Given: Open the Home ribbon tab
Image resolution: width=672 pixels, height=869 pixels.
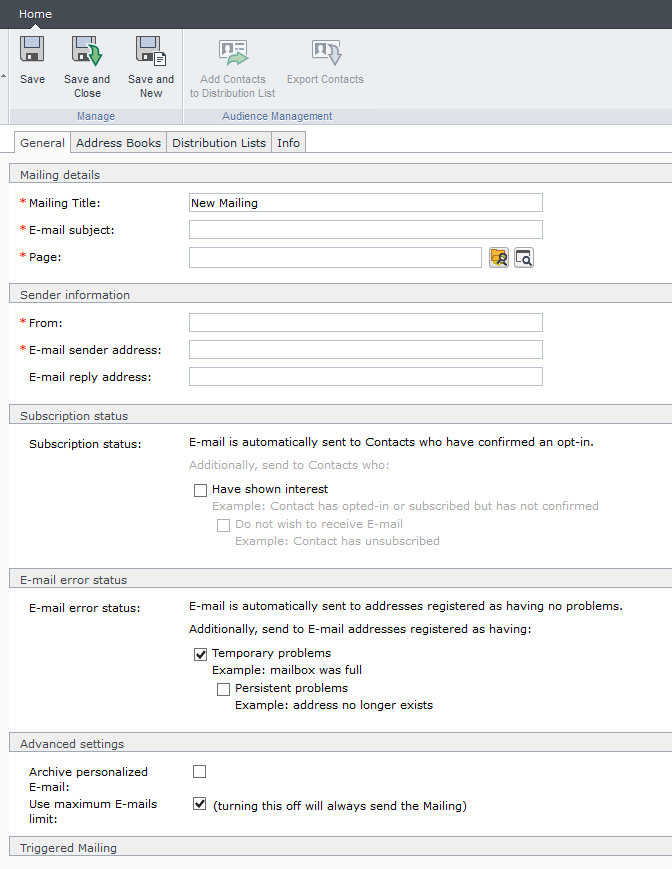Looking at the screenshot, I should click(x=35, y=14).
